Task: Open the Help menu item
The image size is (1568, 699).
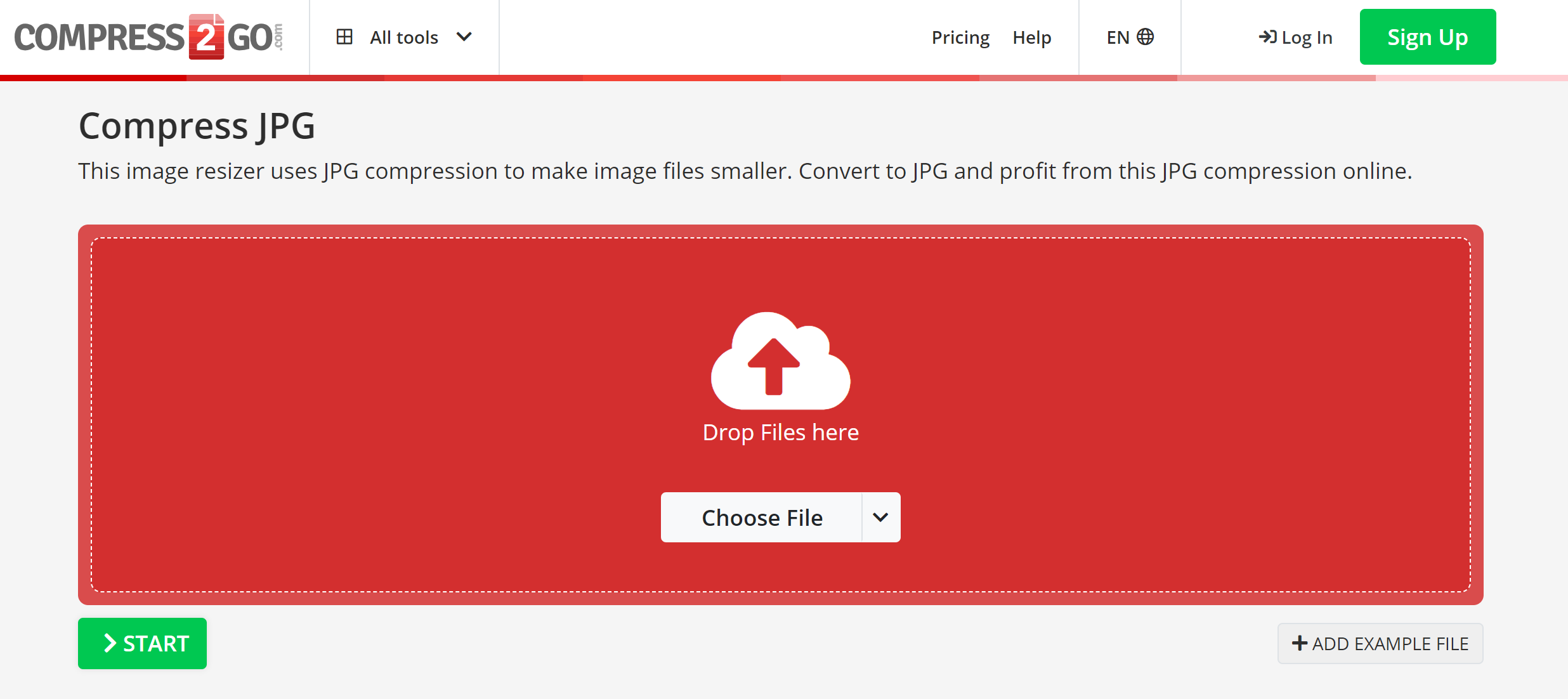Action: (1032, 37)
